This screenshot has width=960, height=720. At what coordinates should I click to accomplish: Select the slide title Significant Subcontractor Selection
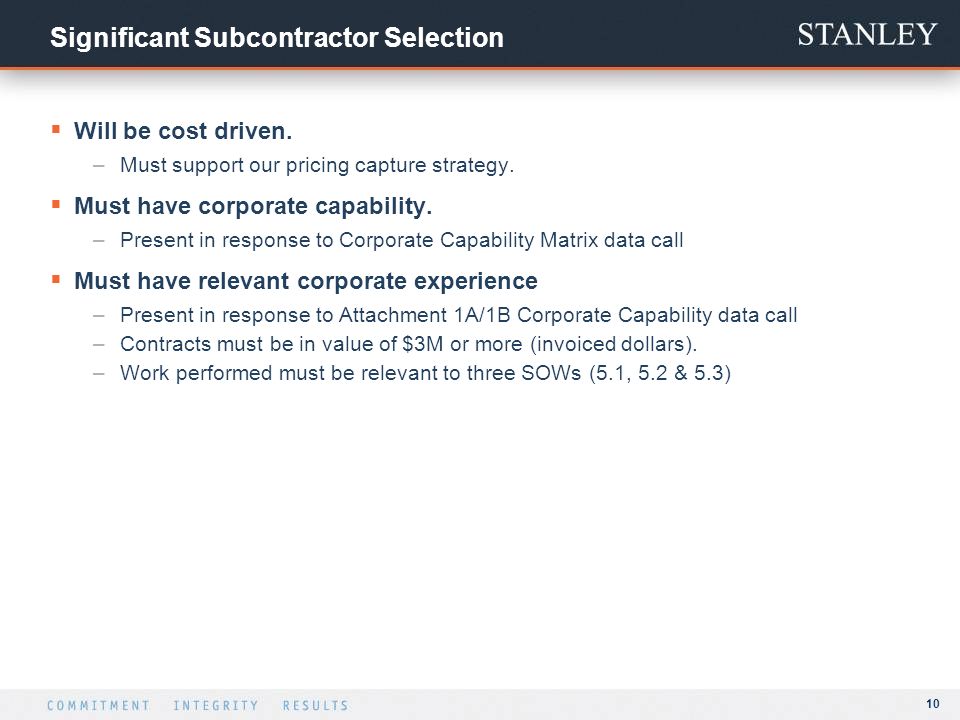click(277, 37)
